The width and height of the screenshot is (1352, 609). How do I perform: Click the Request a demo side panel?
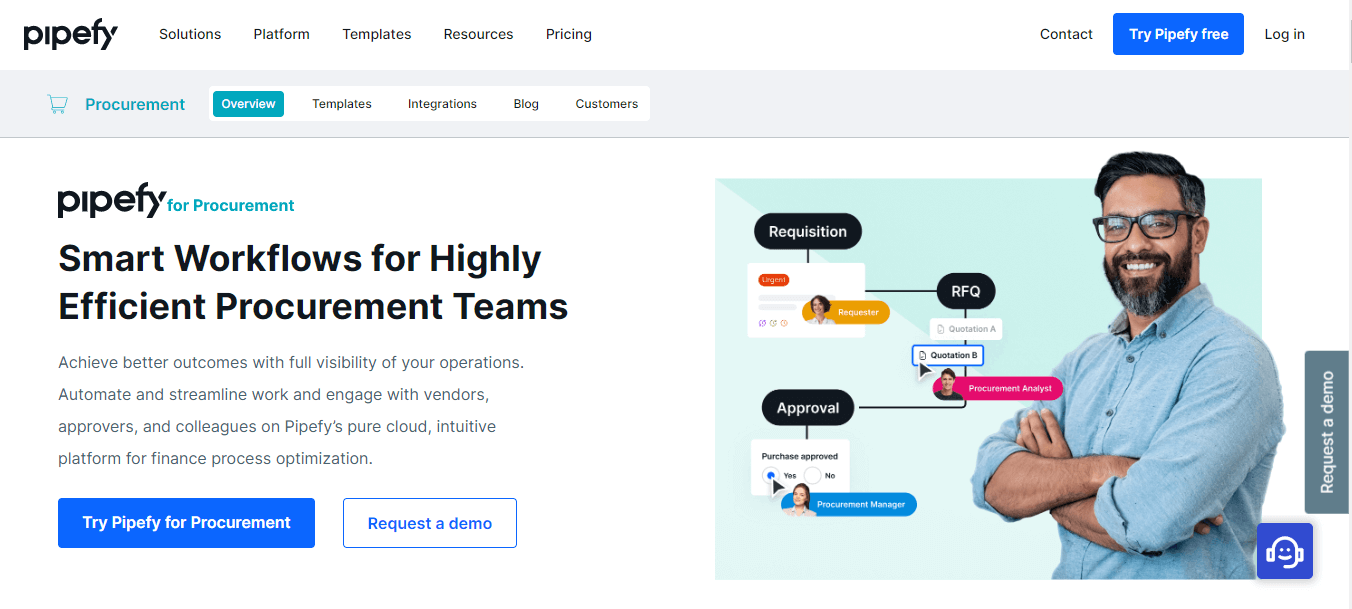tap(1327, 431)
